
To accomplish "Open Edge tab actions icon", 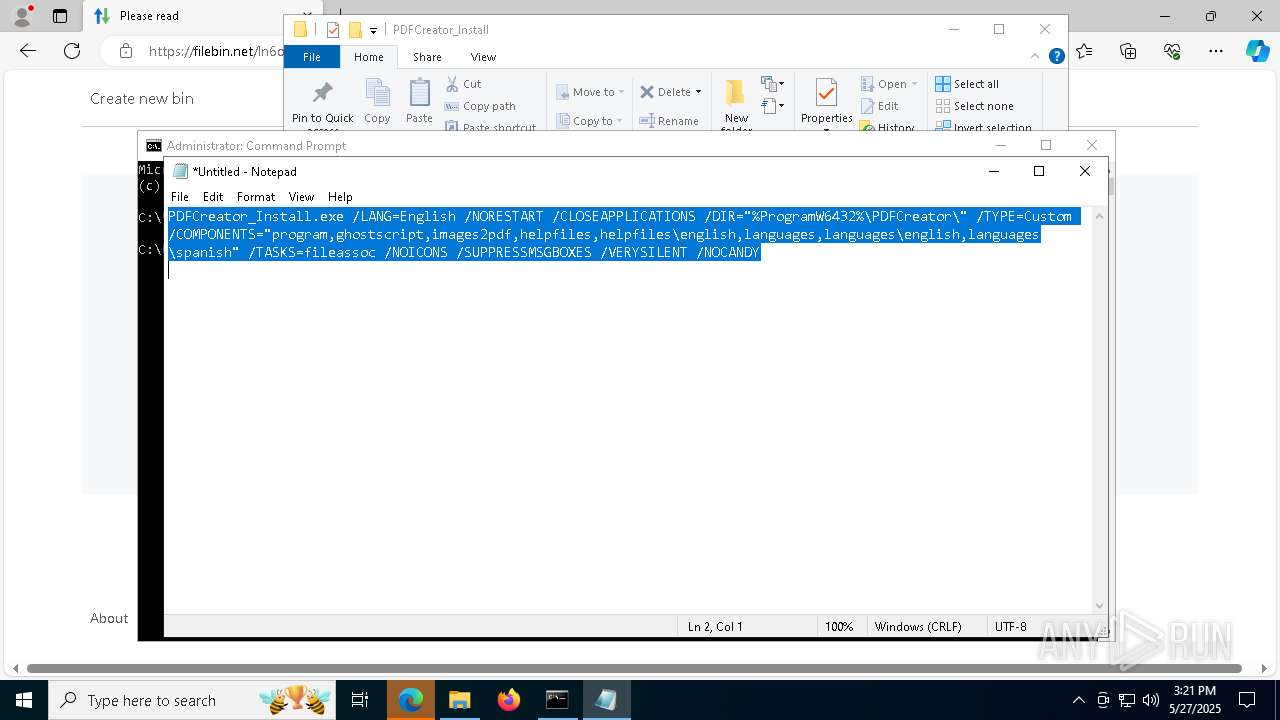I will (x=60, y=16).
